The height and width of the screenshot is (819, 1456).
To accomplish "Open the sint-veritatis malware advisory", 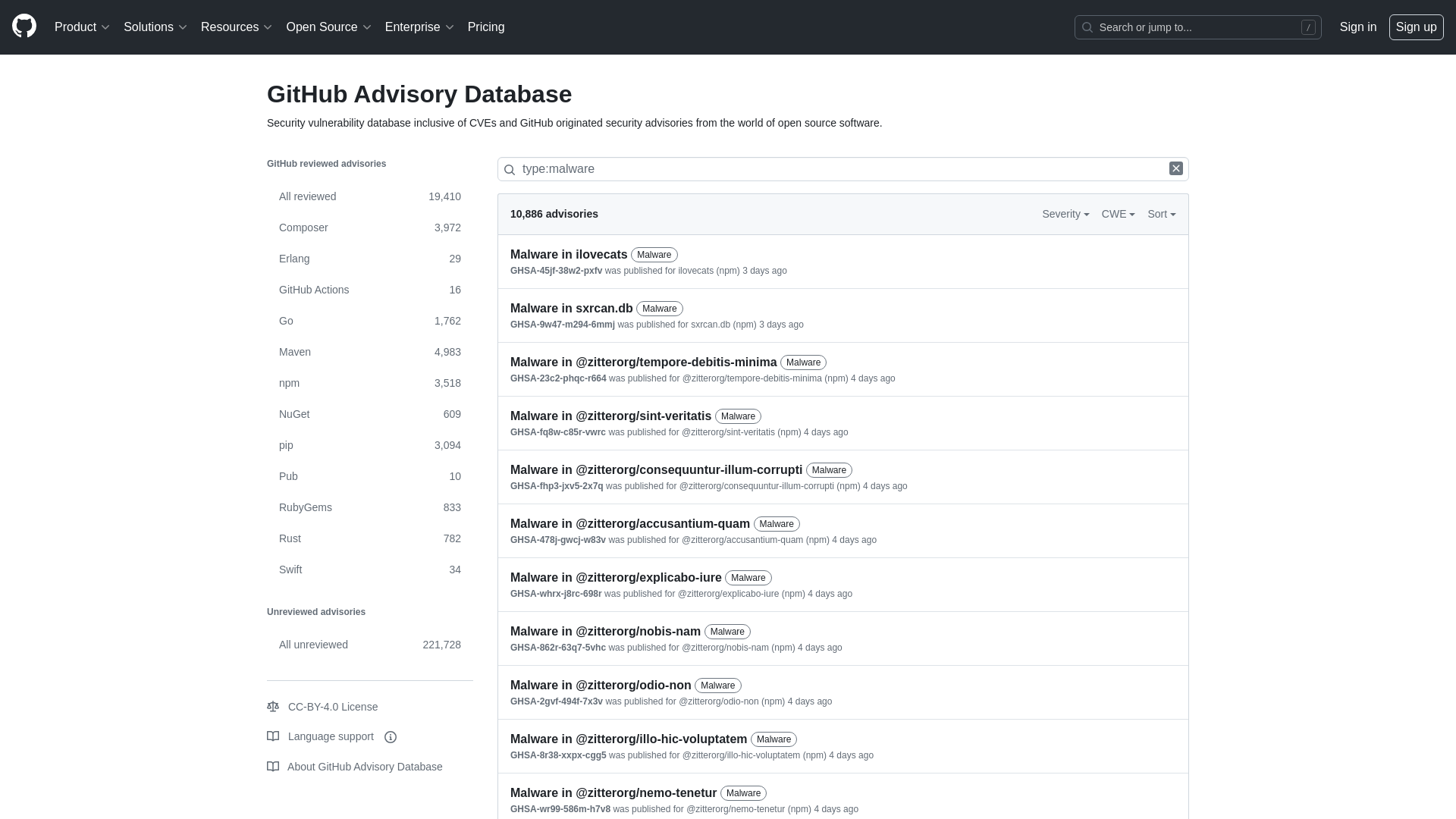I will click(610, 416).
